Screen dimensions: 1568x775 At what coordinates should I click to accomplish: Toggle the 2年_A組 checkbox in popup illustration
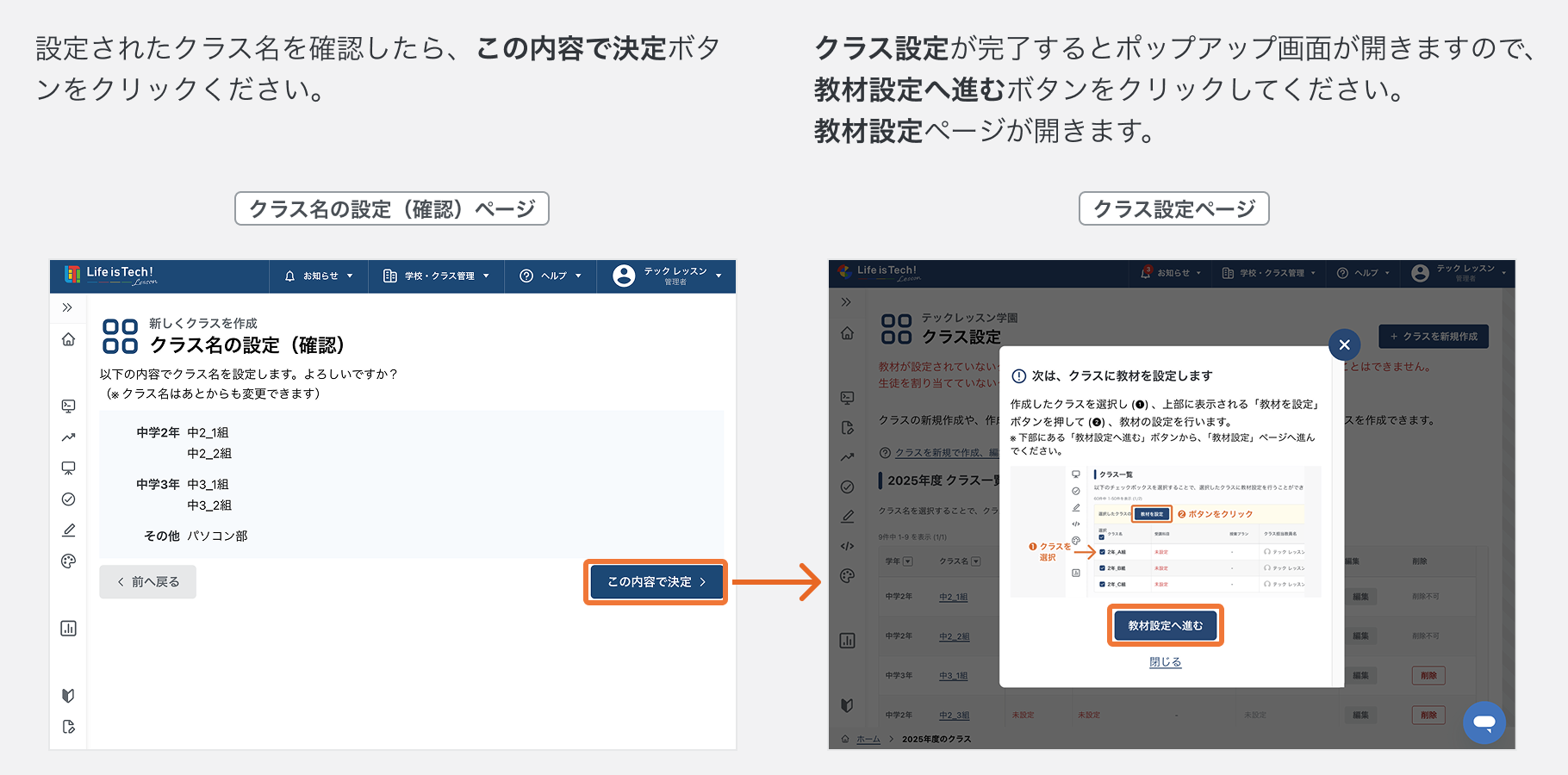pyautogui.click(x=1102, y=552)
